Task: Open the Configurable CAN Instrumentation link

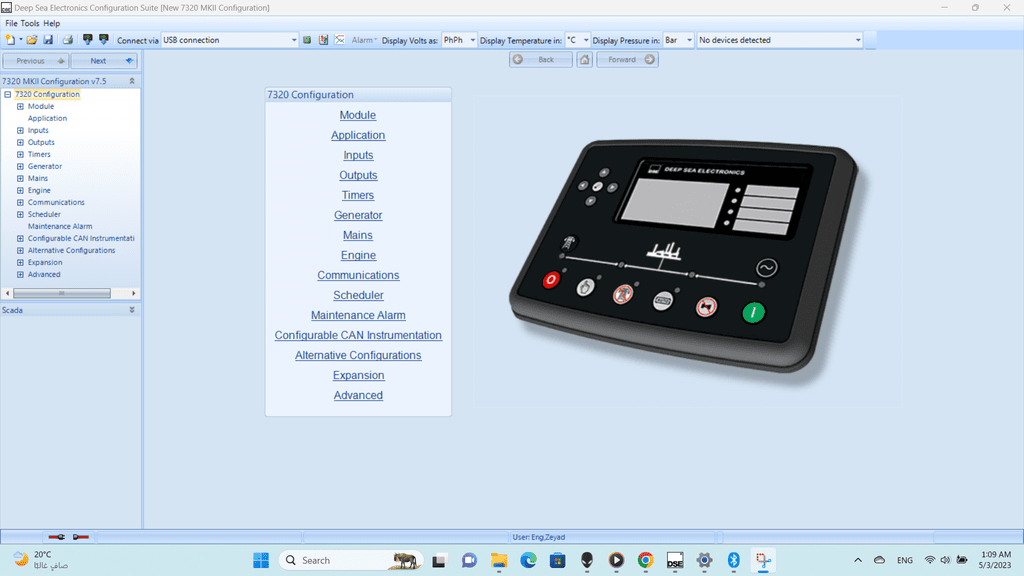Action: pyautogui.click(x=358, y=335)
